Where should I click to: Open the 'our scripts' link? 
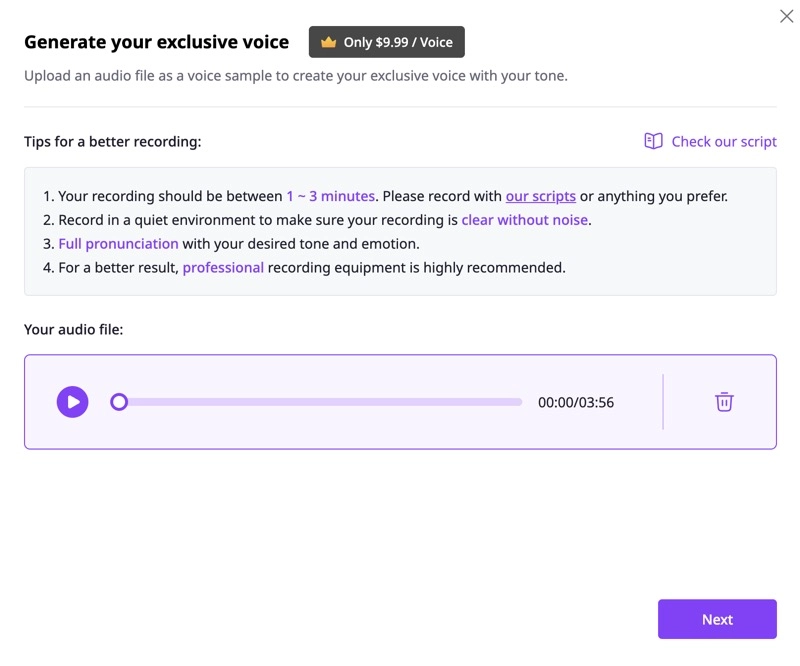tap(540, 196)
